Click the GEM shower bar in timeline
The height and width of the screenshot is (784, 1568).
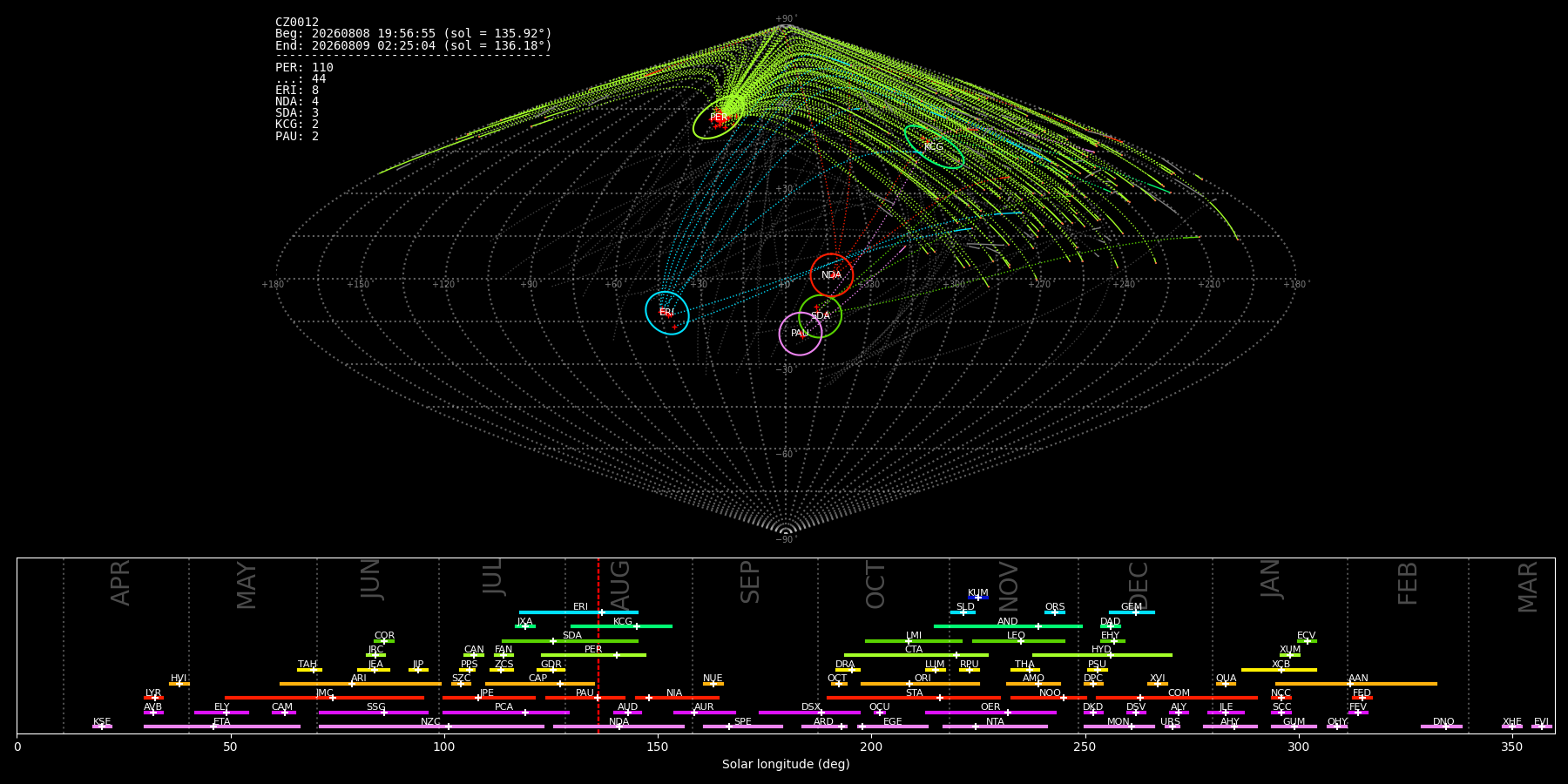pos(1132,612)
